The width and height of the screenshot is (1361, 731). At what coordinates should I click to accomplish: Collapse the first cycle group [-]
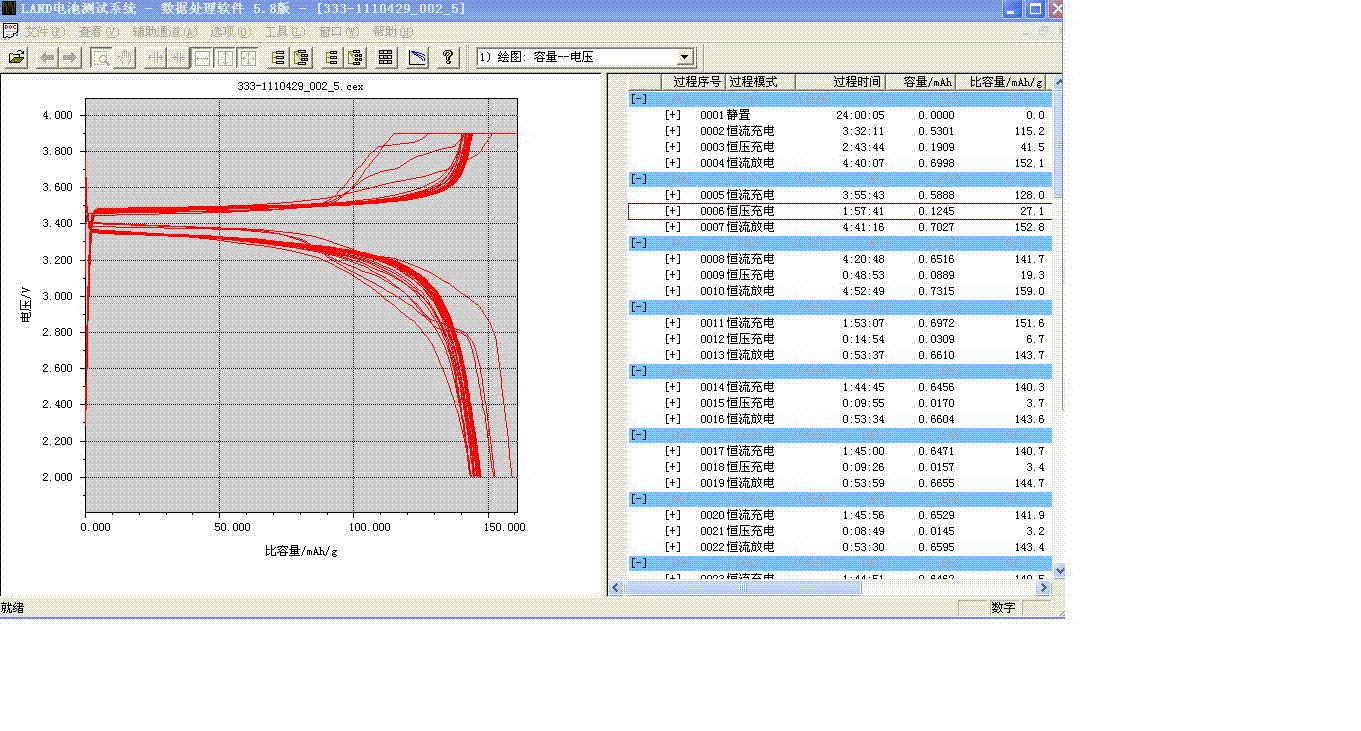click(637, 99)
